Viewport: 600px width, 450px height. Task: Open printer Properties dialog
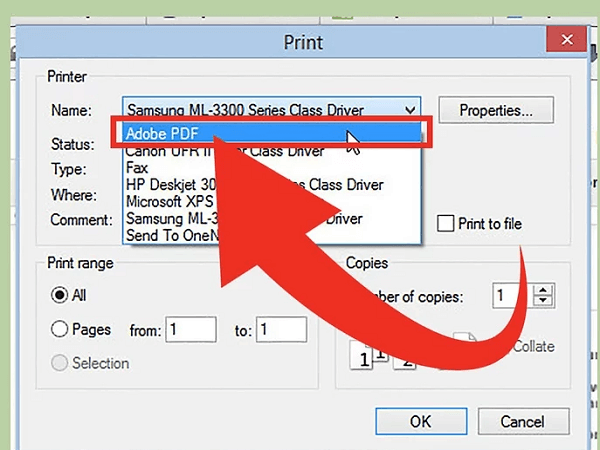pyautogui.click(x=507, y=110)
